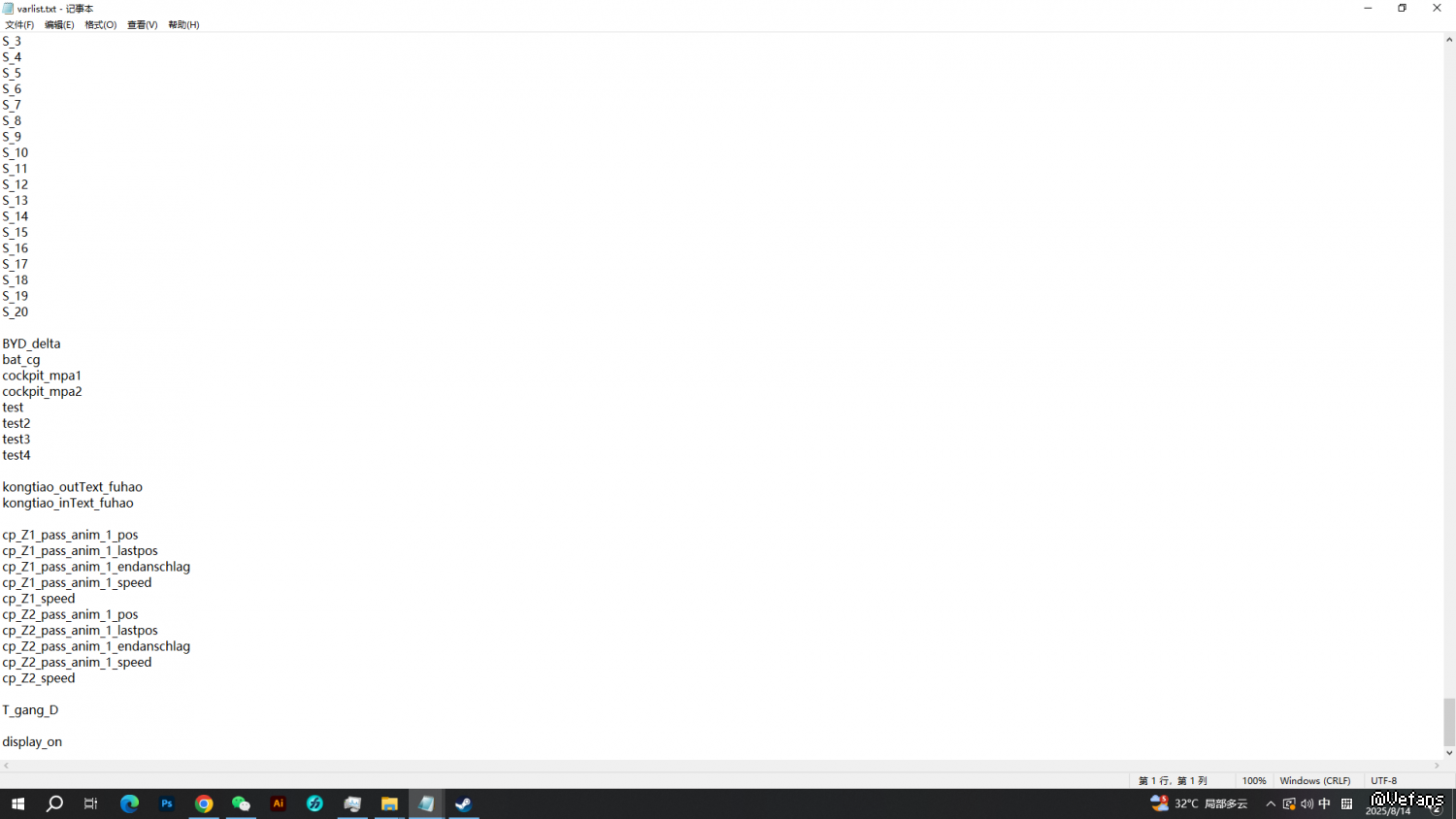Open File Explorer from the taskbar
1456x819 pixels.
click(389, 803)
